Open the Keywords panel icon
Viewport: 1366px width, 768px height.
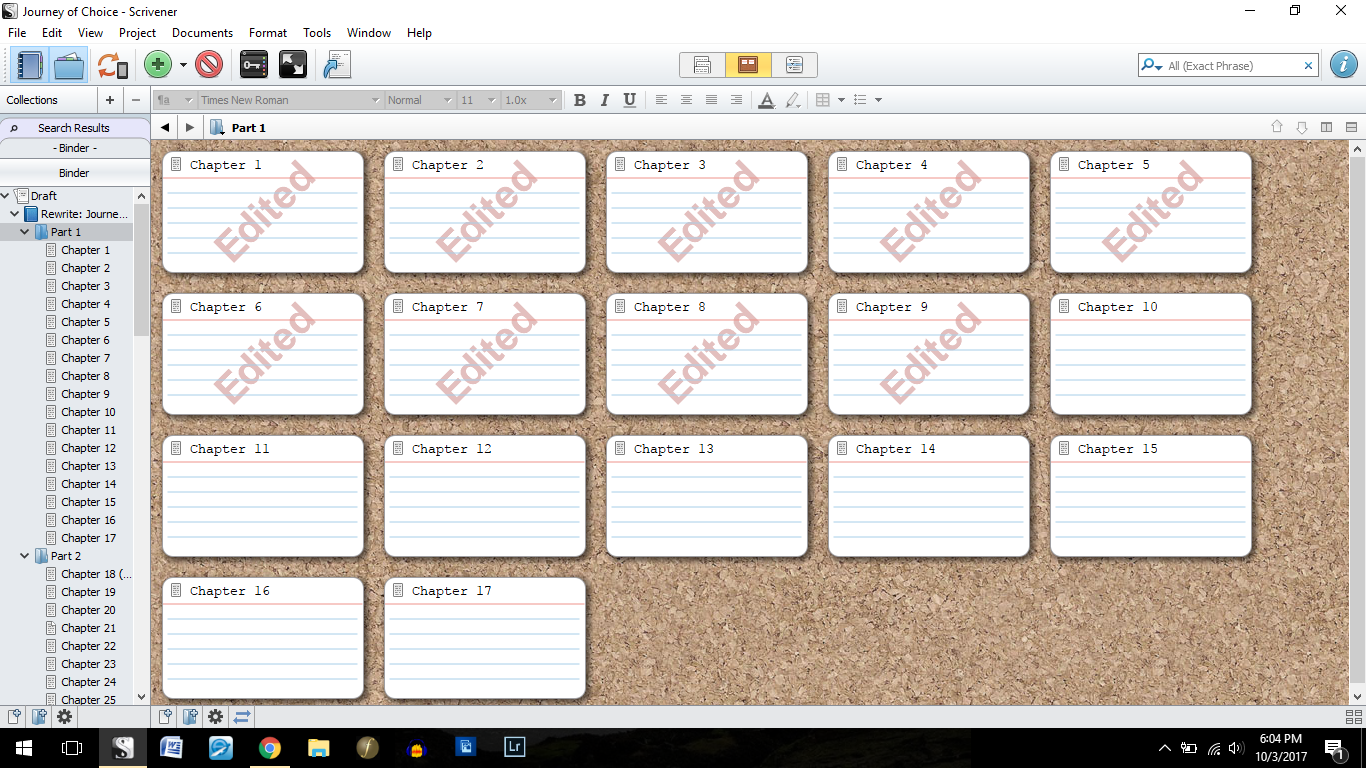pos(254,66)
